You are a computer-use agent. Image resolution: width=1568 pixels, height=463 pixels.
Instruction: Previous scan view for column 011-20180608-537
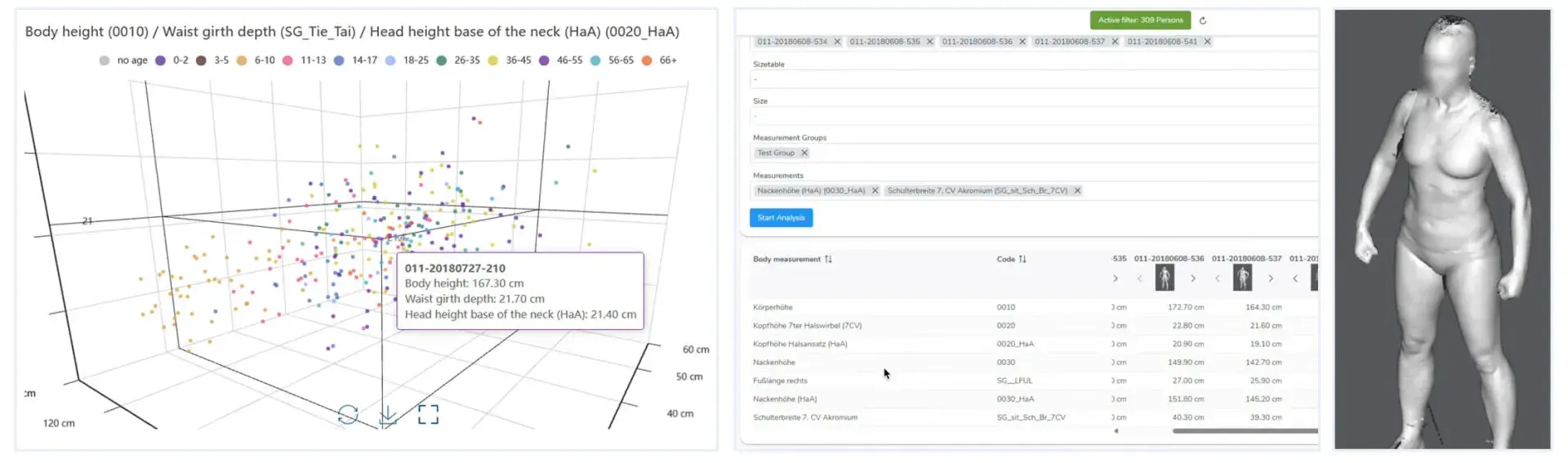[1217, 278]
